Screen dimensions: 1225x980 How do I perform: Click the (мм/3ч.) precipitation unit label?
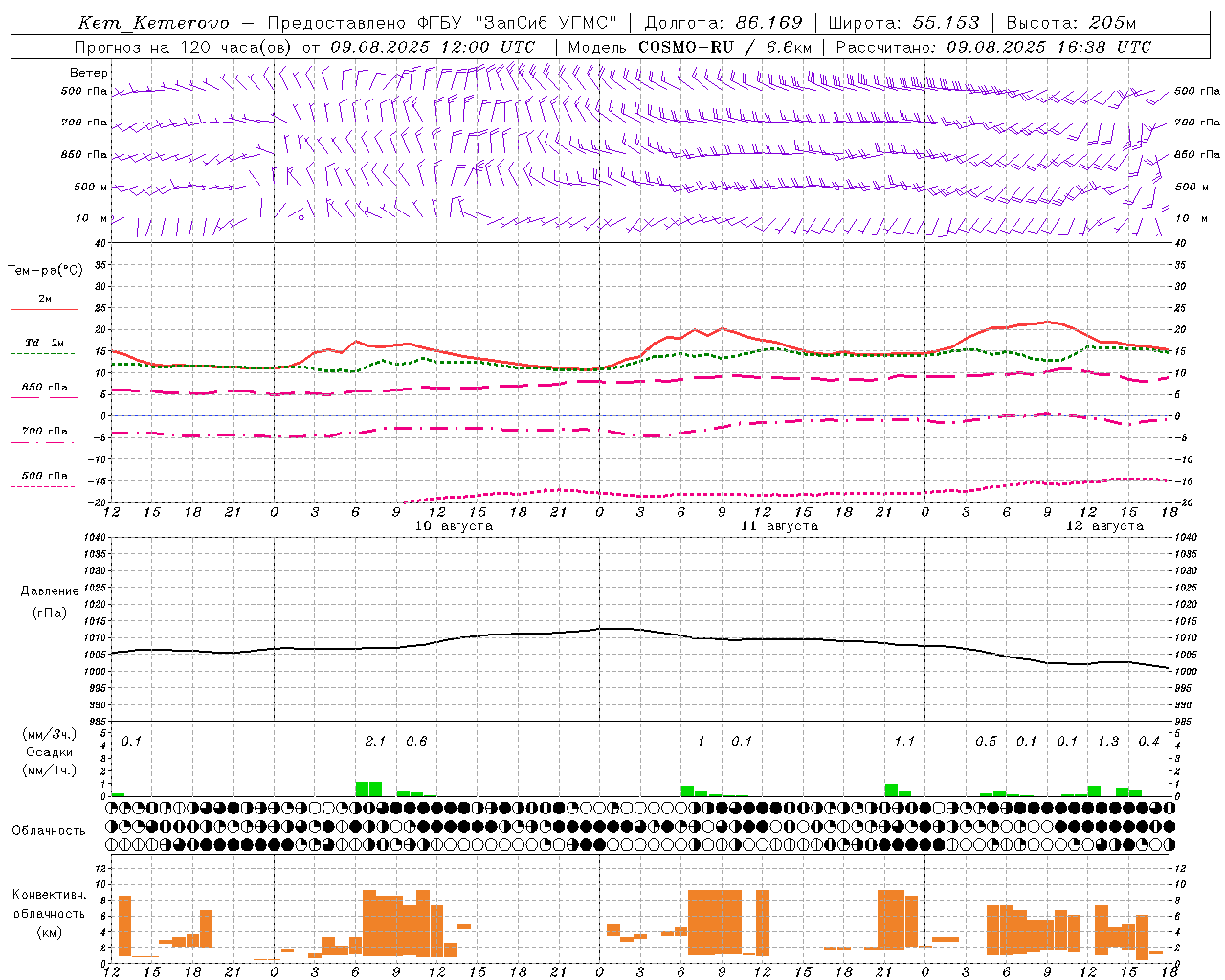pos(50,735)
